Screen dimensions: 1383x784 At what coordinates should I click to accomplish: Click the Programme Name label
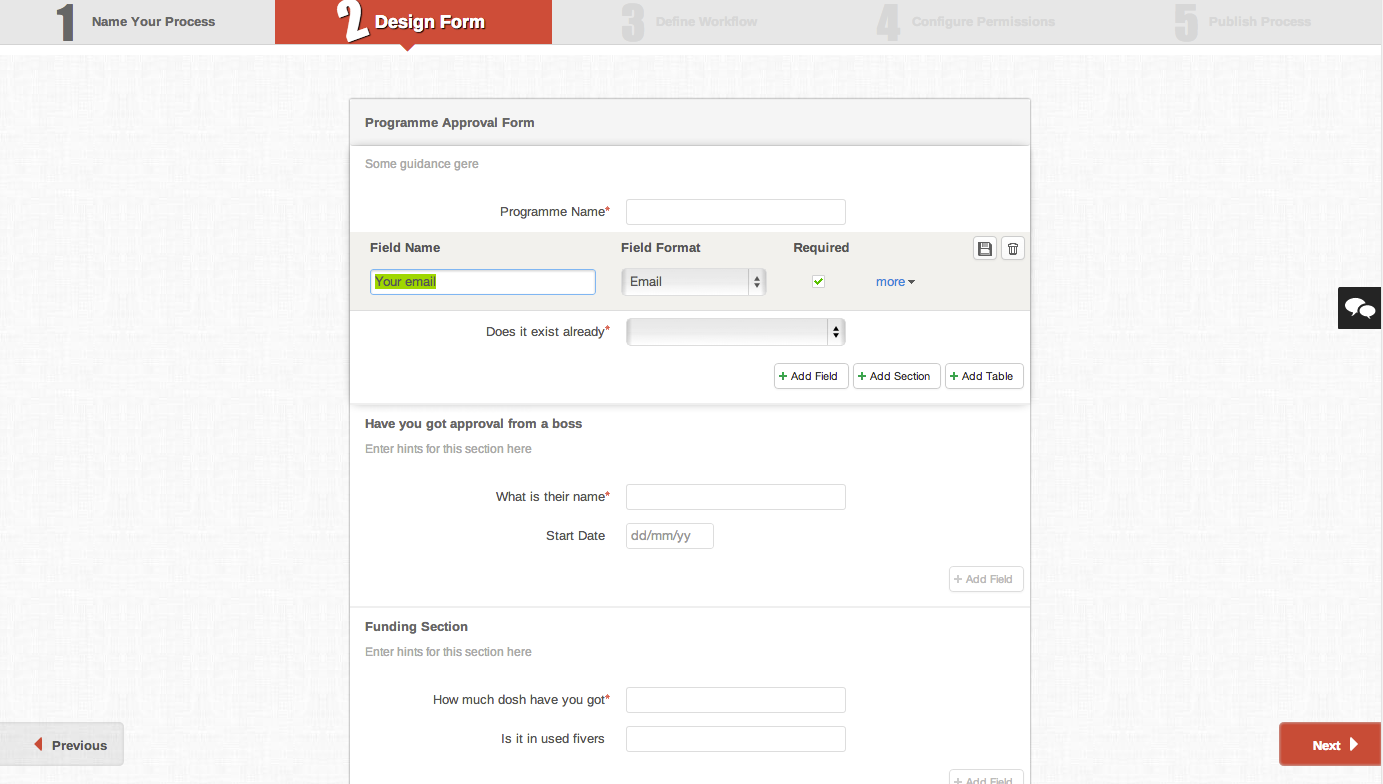(555, 212)
